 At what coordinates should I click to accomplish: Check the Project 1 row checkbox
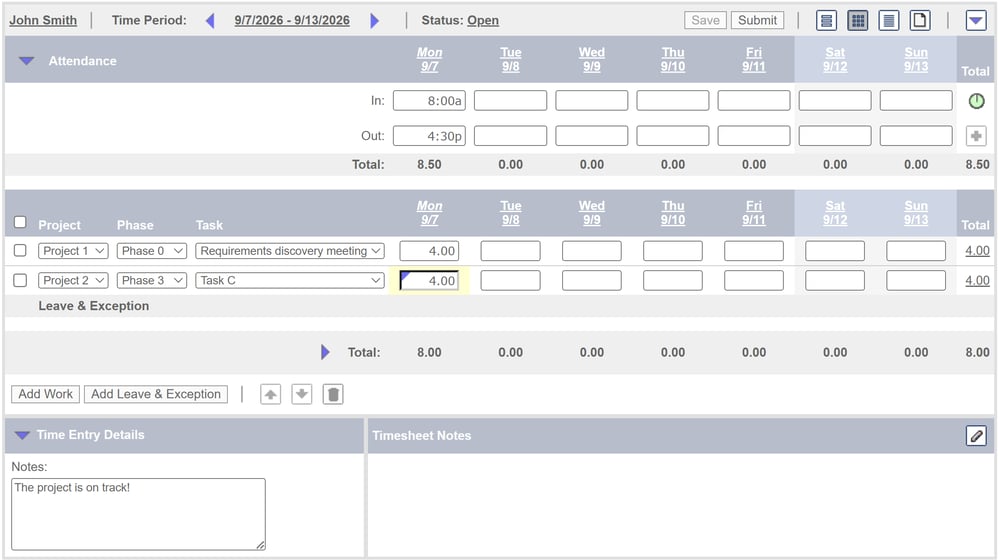click(x=20, y=251)
